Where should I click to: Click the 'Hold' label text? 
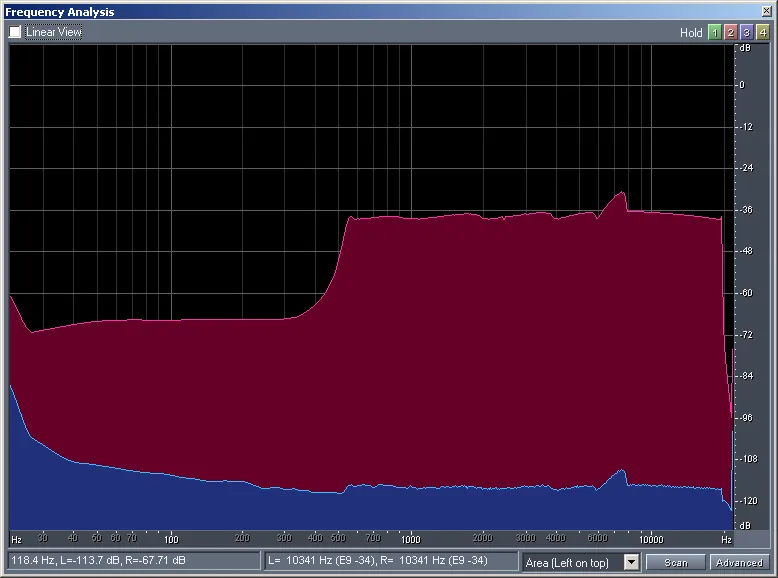[x=691, y=33]
